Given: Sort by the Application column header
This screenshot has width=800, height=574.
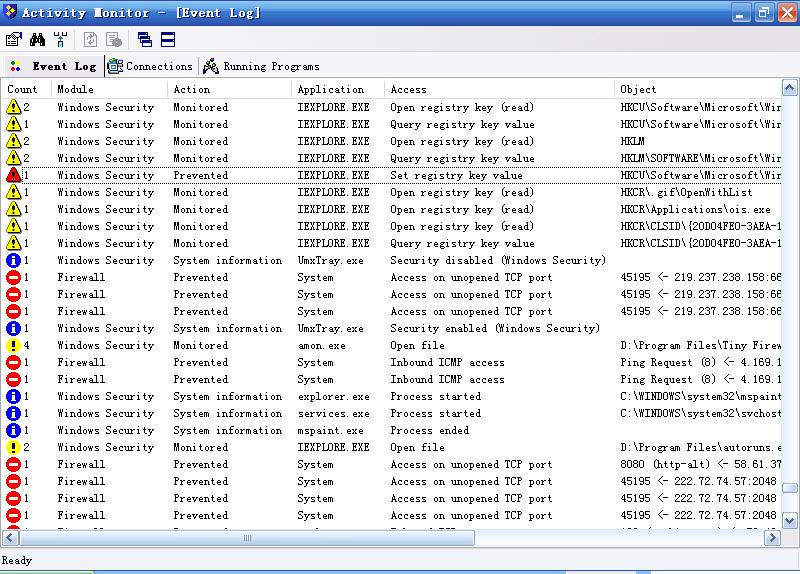Looking at the screenshot, I should pos(338,89).
